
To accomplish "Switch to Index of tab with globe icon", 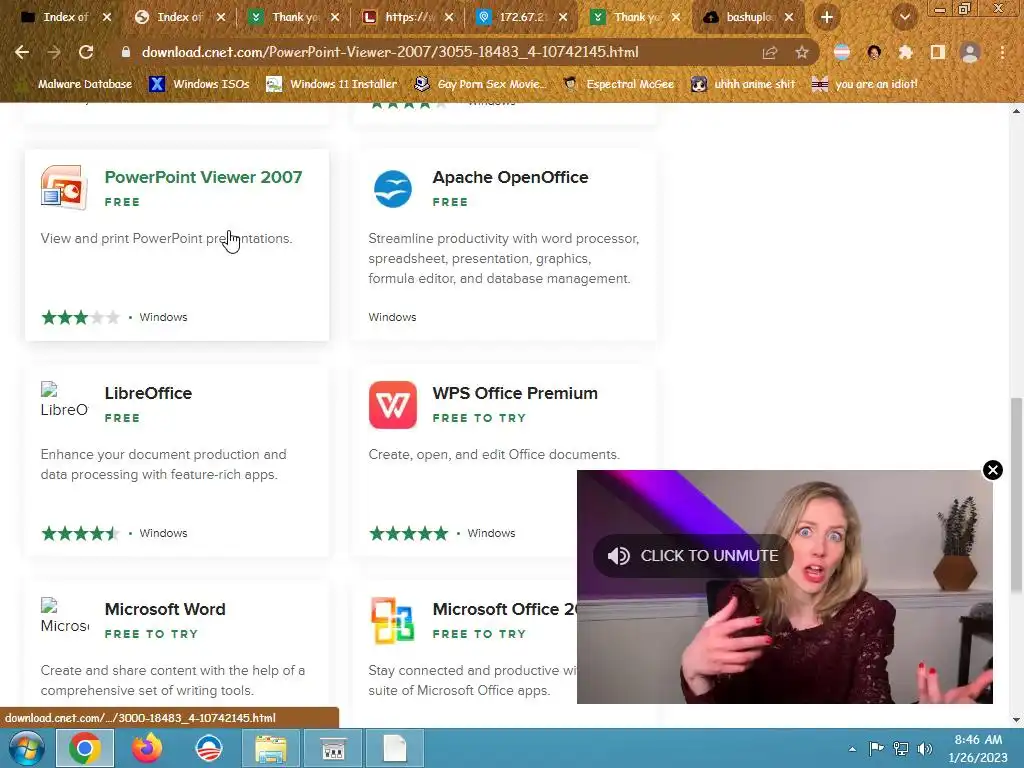I will pos(180,18).
